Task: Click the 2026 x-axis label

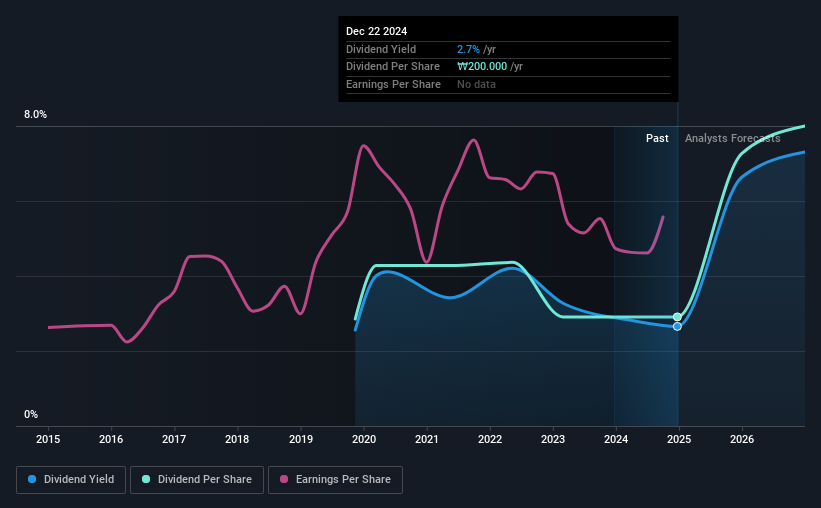Action: click(x=742, y=439)
